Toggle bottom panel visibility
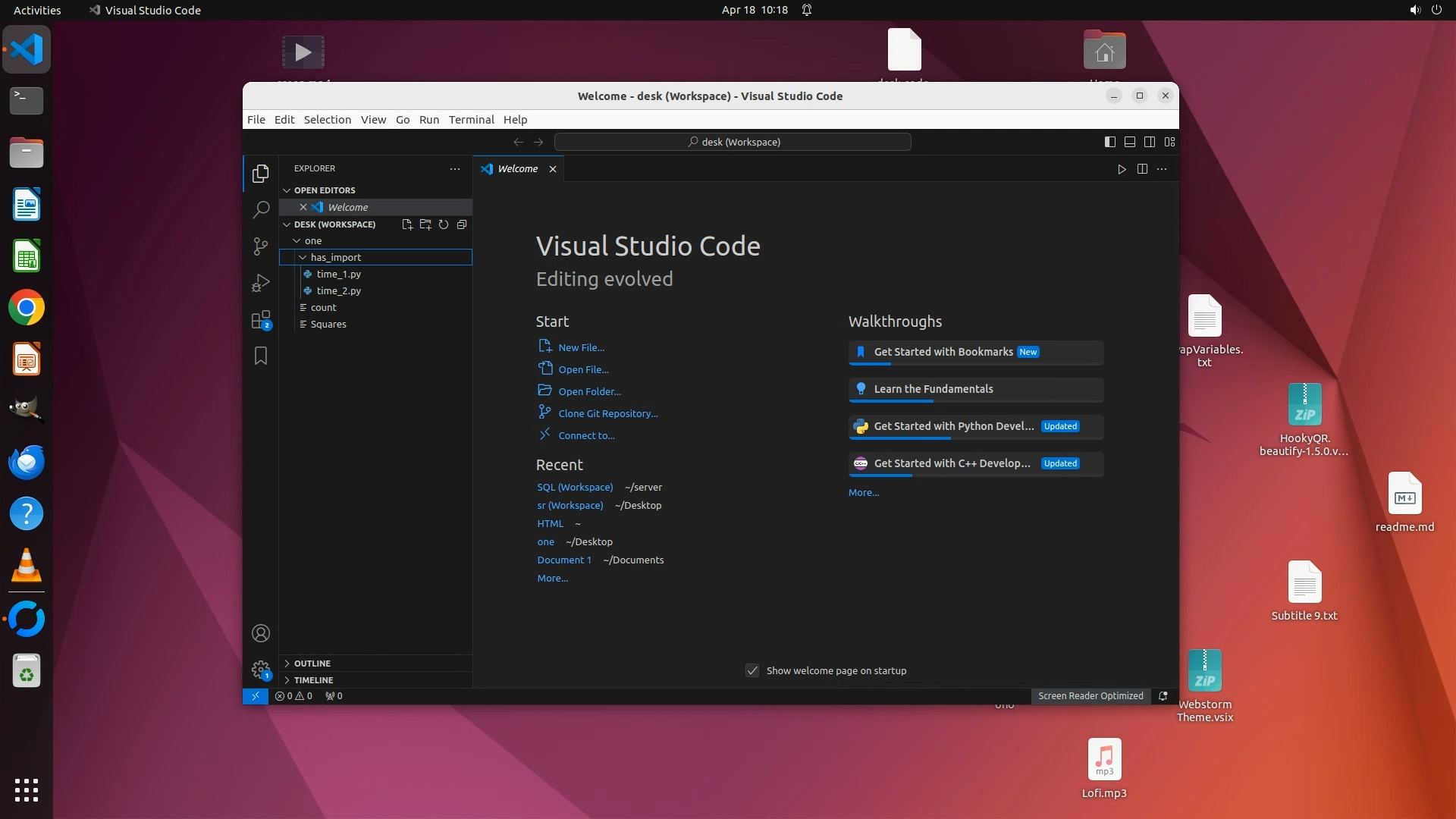 click(1130, 142)
